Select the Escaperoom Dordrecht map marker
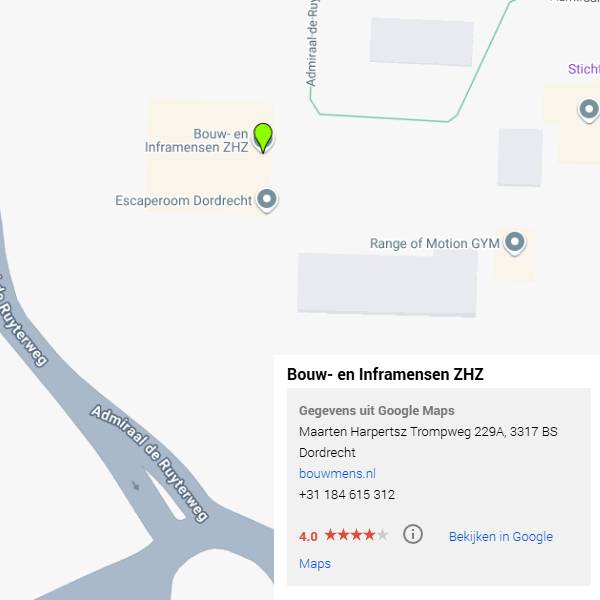Screen dimensions: 600x600 click(267, 200)
